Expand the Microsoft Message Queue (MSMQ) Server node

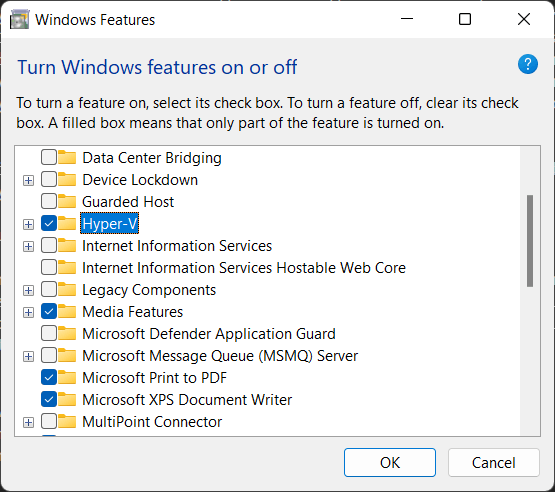click(x=28, y=356)
